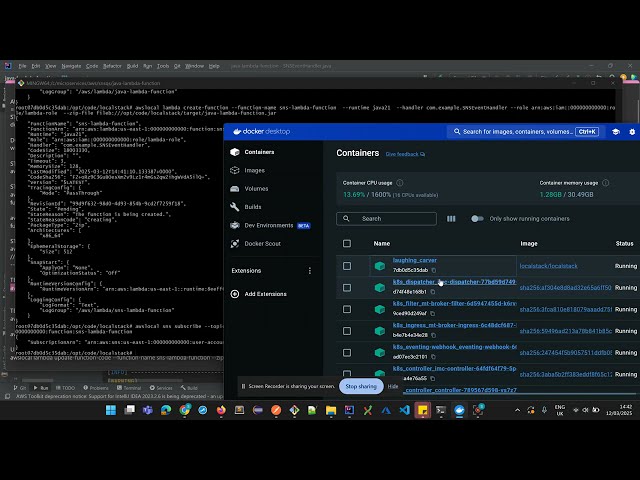Open Dev Environments in Docker sidebar
This screenshot has width=640, height=480.
[270, 225]
